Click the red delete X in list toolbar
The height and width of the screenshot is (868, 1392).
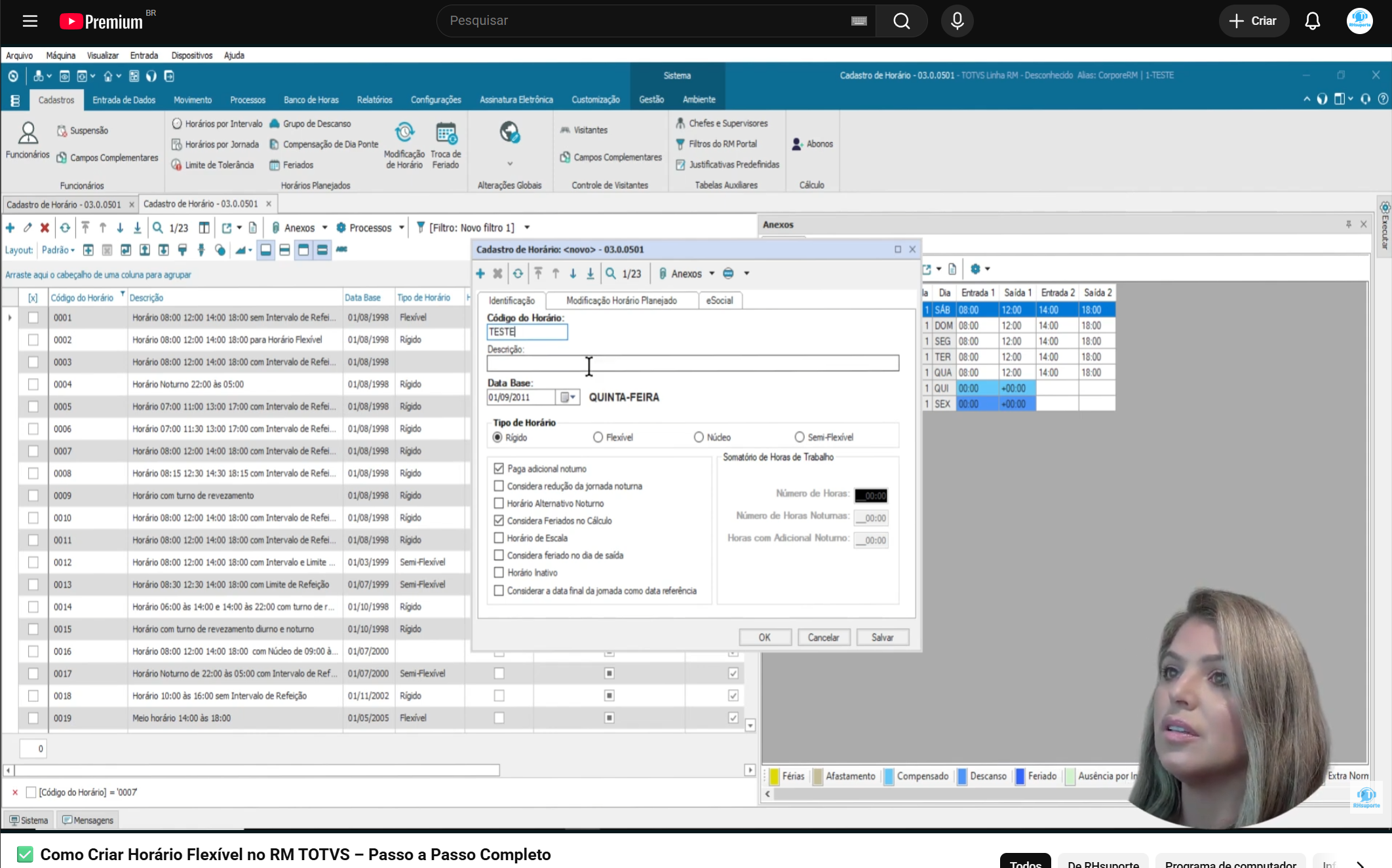click(45, 228)
